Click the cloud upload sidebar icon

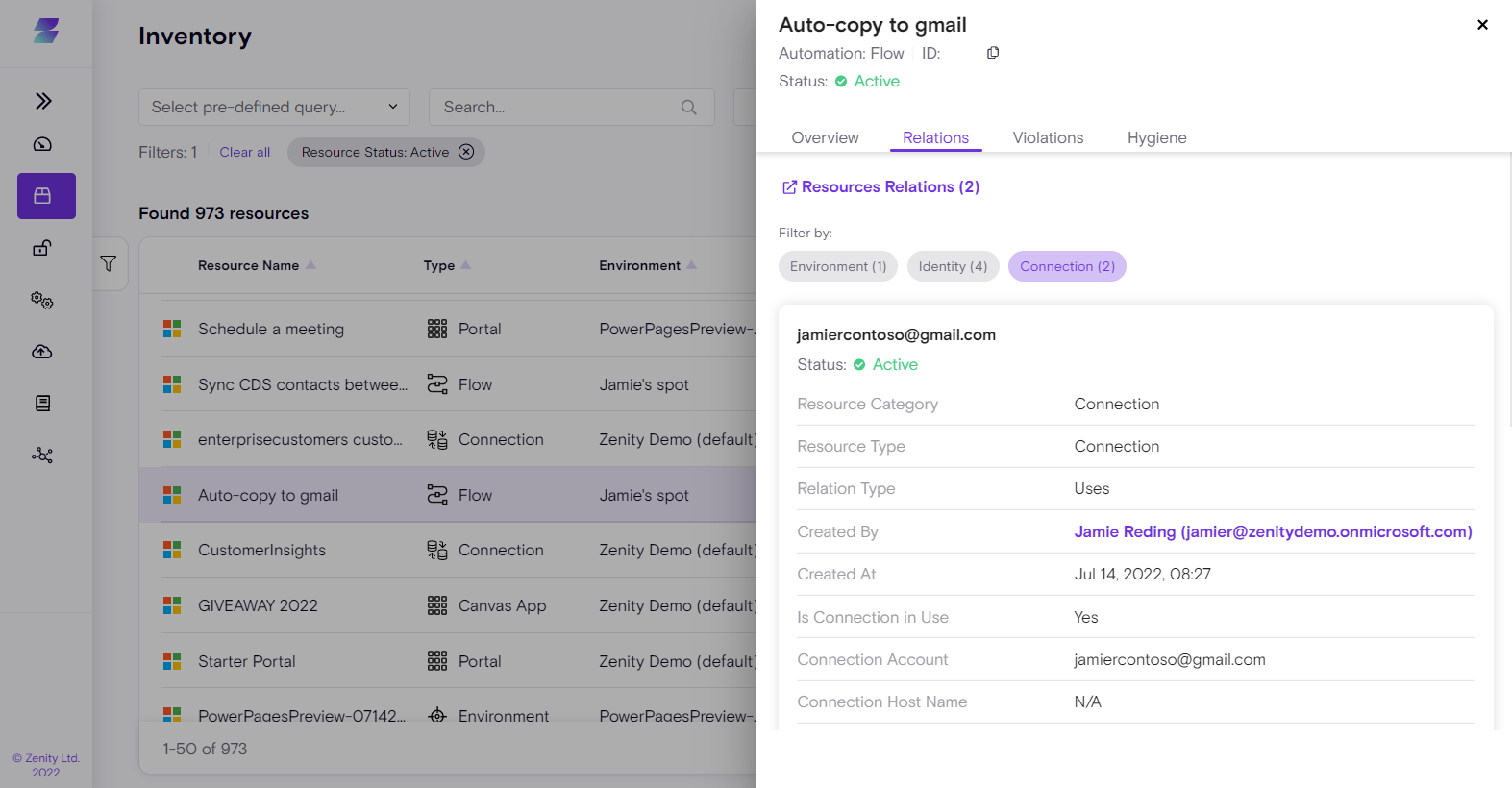click(x=43, y=352)
